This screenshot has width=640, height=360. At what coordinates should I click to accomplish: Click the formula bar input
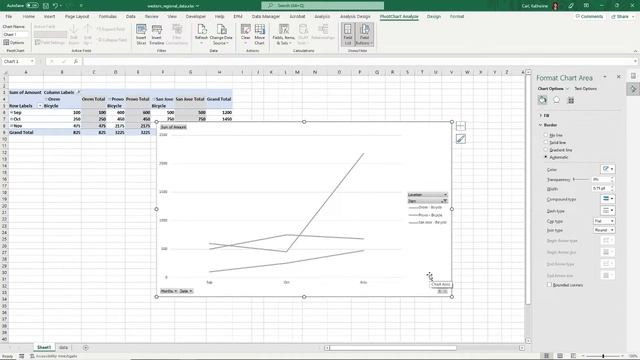point(359,61)
